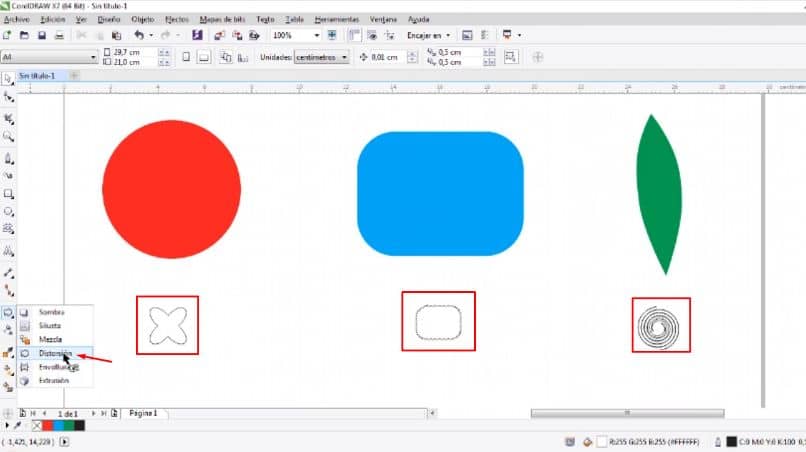The image size is (806, 452).
Task: Click the red palette swatch
Action: 48,425
